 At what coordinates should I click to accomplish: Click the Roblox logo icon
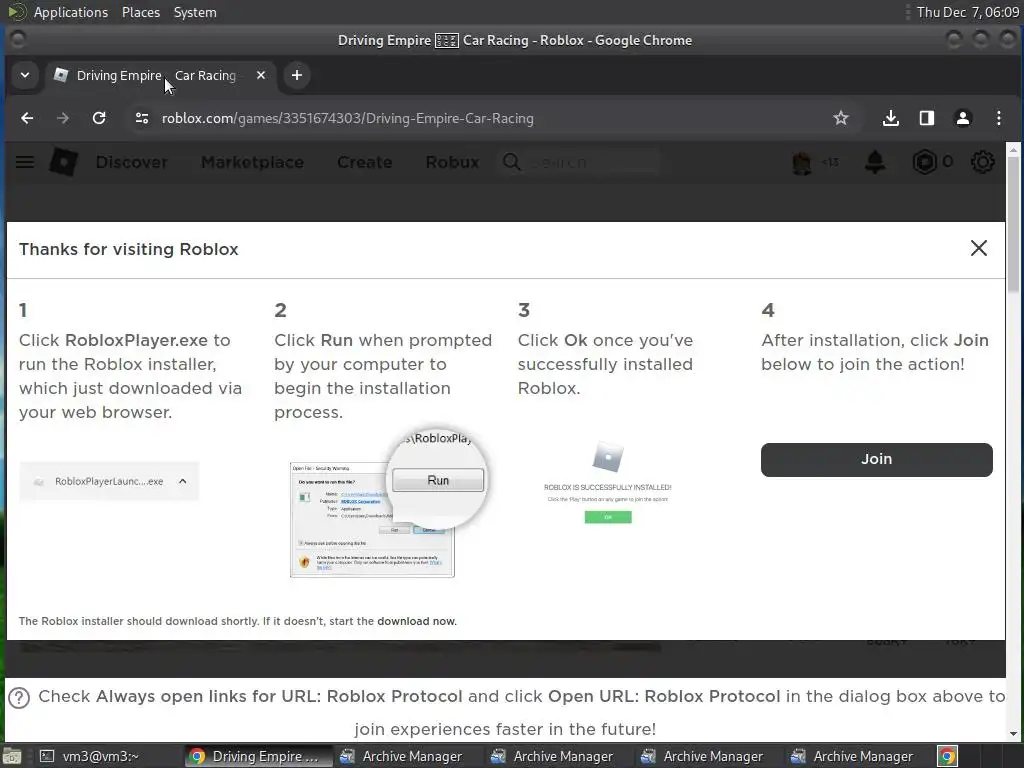coord(64,162)
